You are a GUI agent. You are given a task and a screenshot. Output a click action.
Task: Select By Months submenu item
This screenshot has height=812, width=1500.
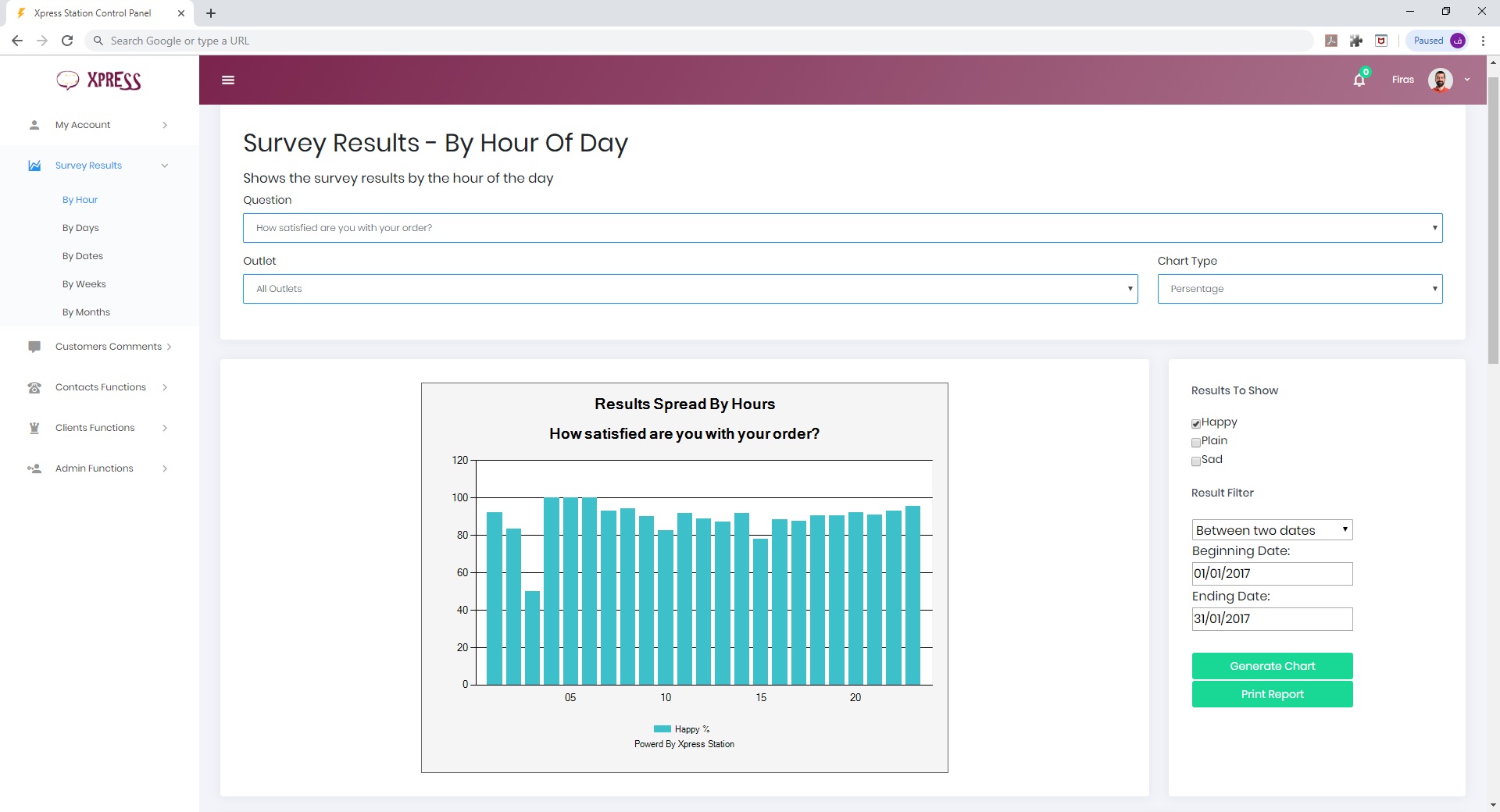(86, 312)
